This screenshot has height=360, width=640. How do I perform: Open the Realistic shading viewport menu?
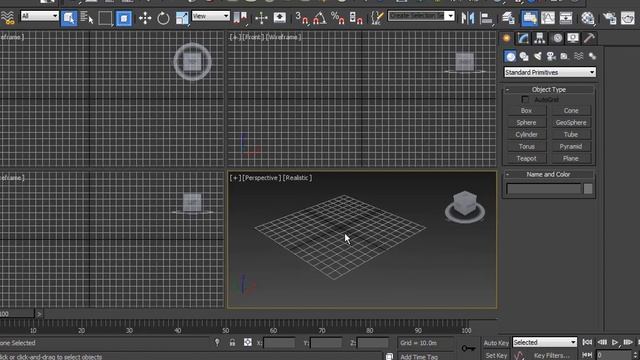(298, 178)
